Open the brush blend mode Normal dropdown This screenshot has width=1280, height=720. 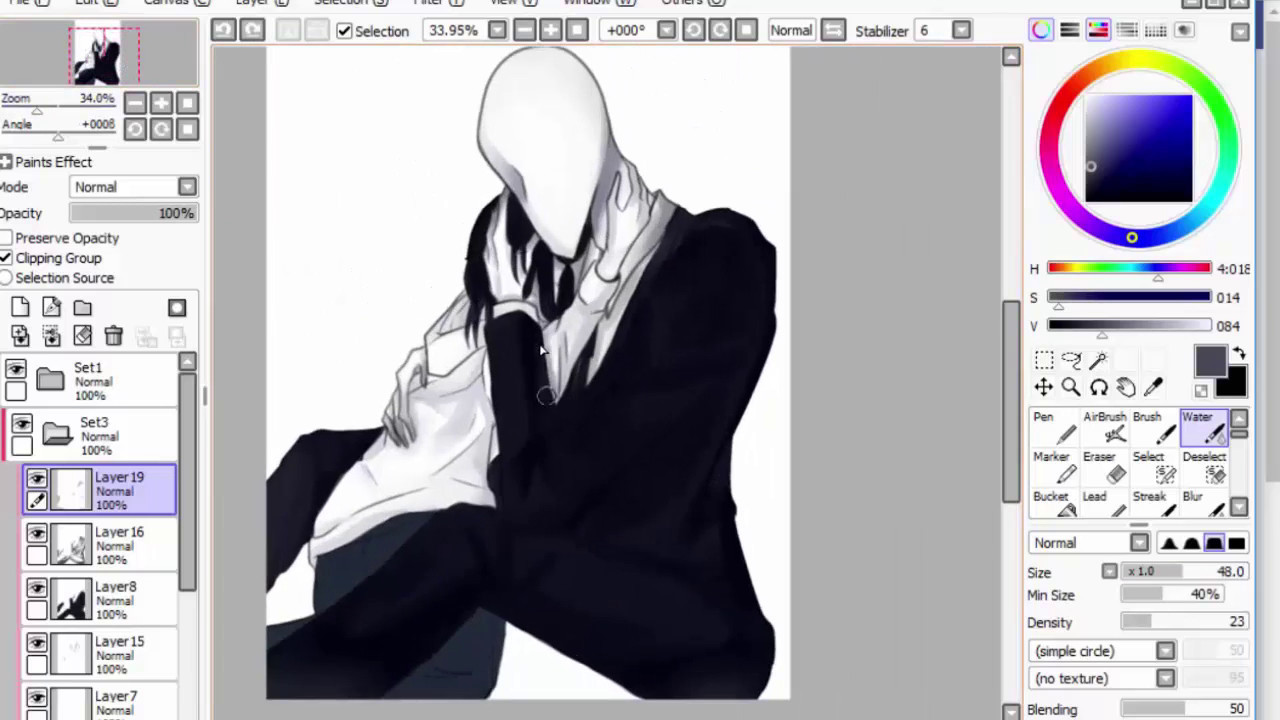coord(1140,543)
